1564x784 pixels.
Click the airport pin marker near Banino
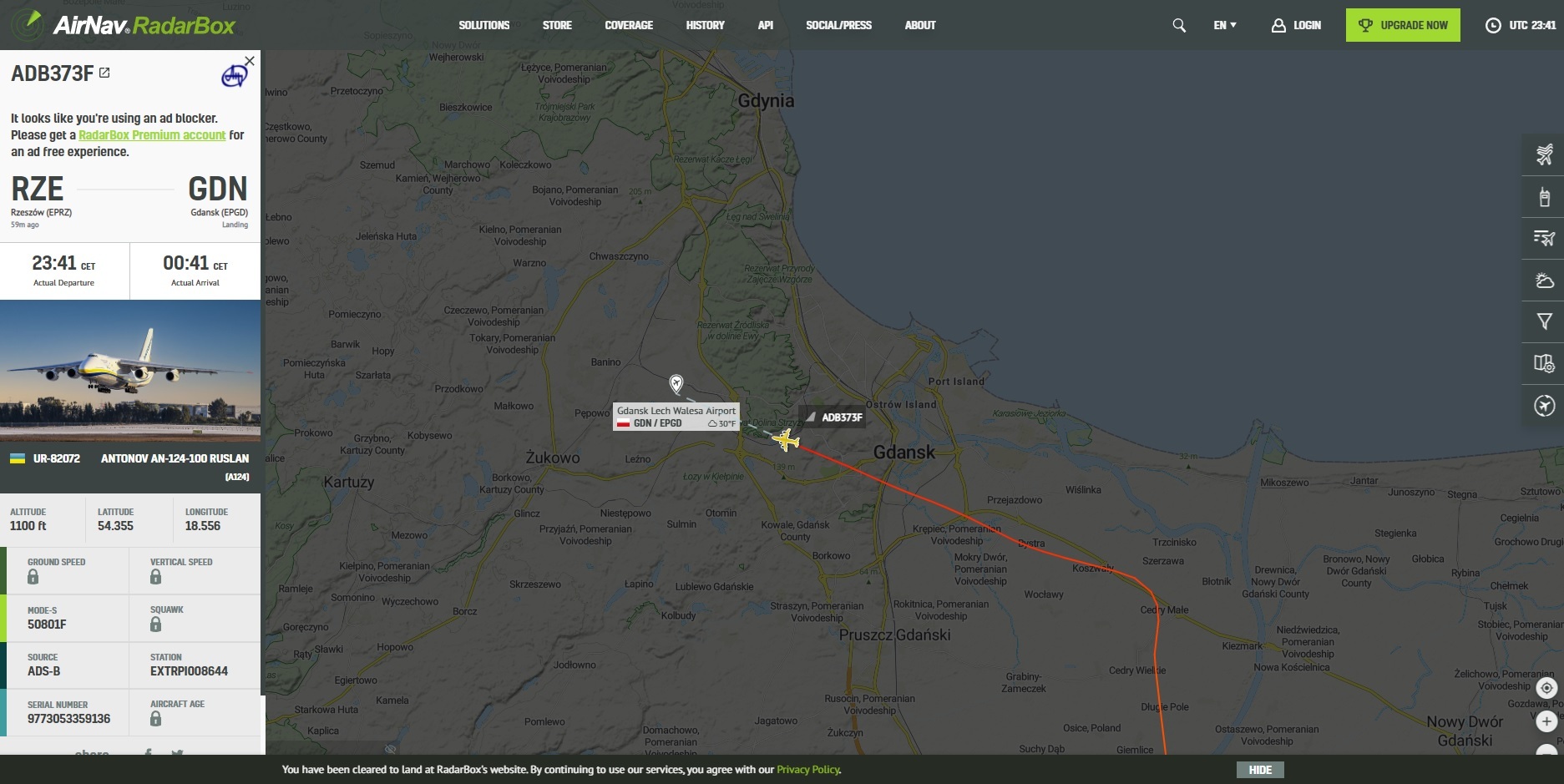676,383
